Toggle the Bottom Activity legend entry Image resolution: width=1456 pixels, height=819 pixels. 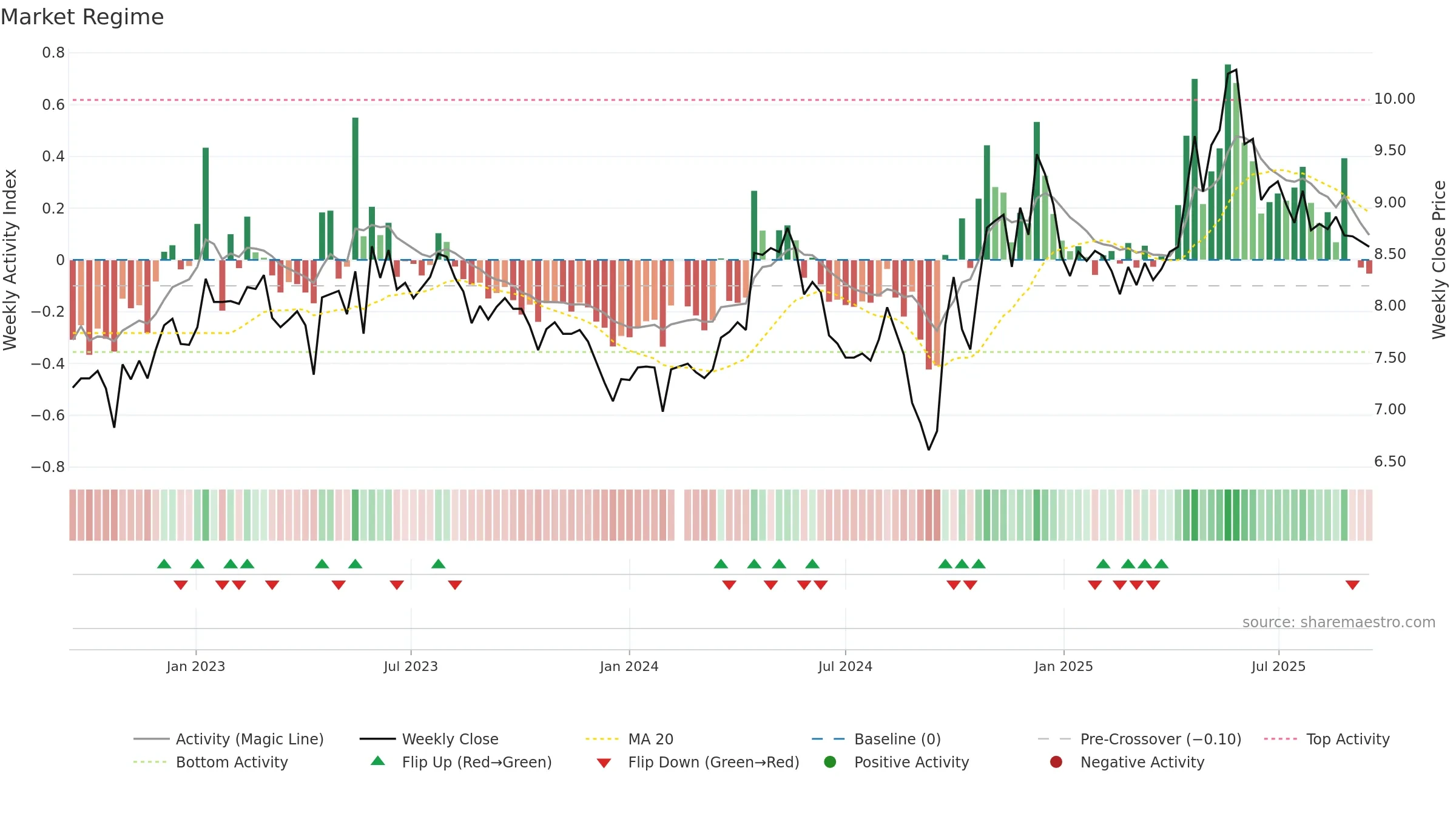click(x=211, y=762)
